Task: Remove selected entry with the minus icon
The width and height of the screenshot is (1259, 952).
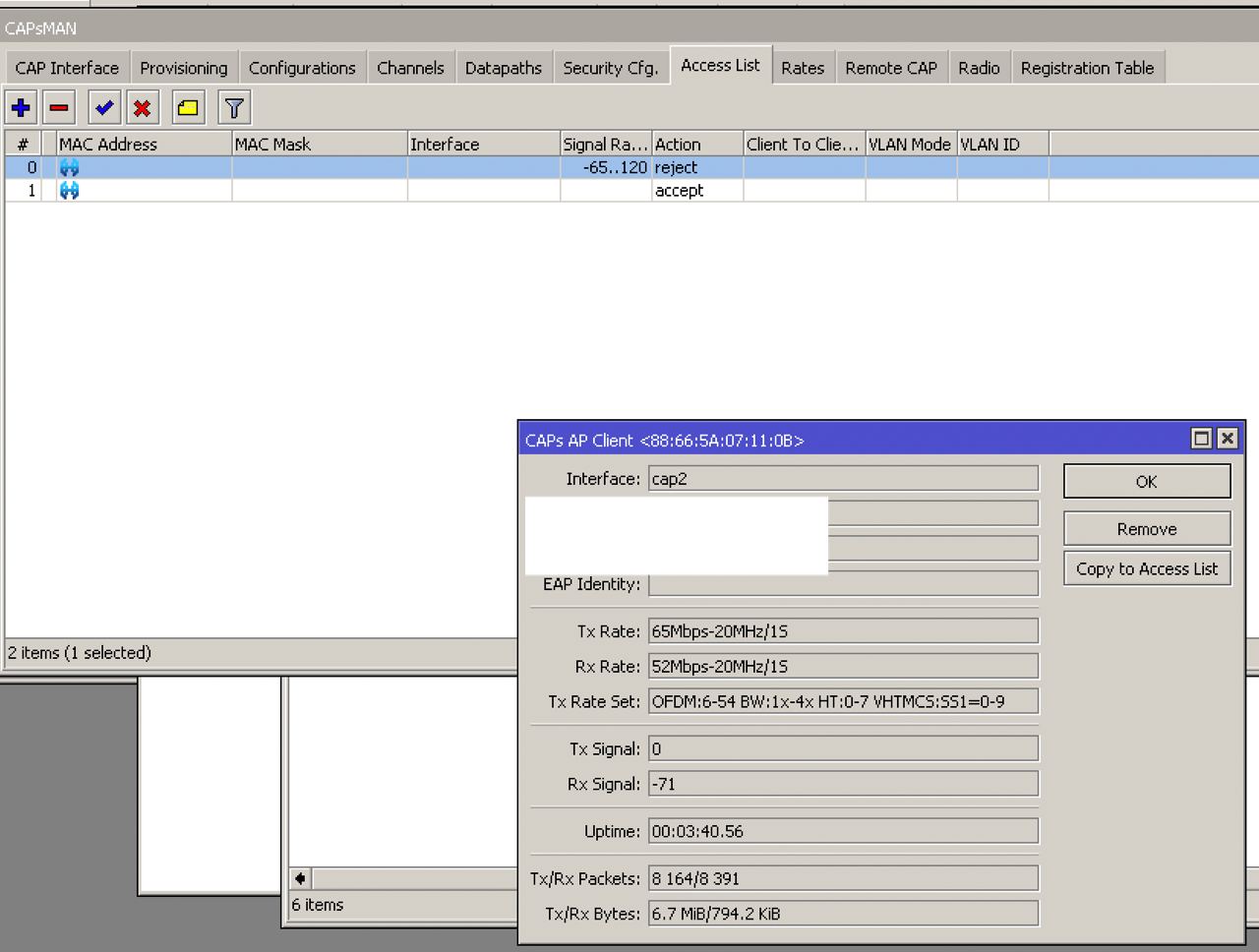Action: [59, 108]
